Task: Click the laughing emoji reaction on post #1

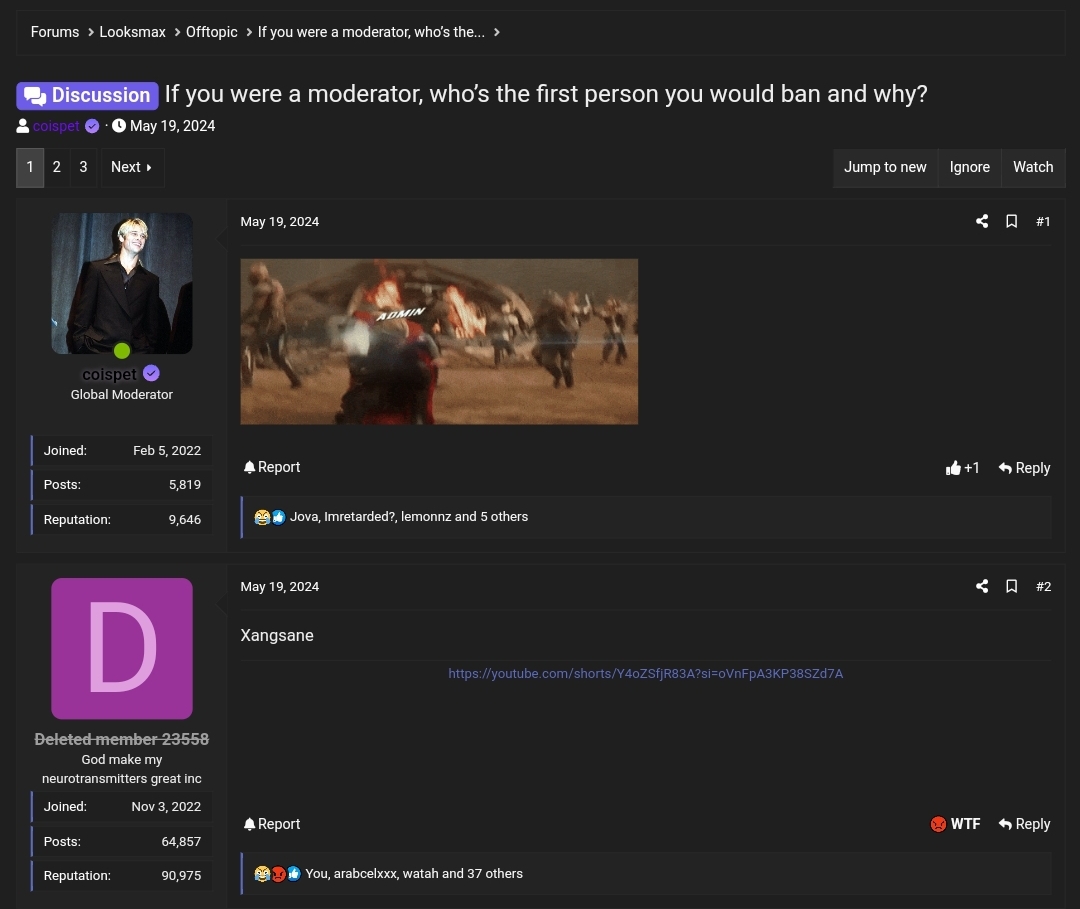Action: [262, 517]
